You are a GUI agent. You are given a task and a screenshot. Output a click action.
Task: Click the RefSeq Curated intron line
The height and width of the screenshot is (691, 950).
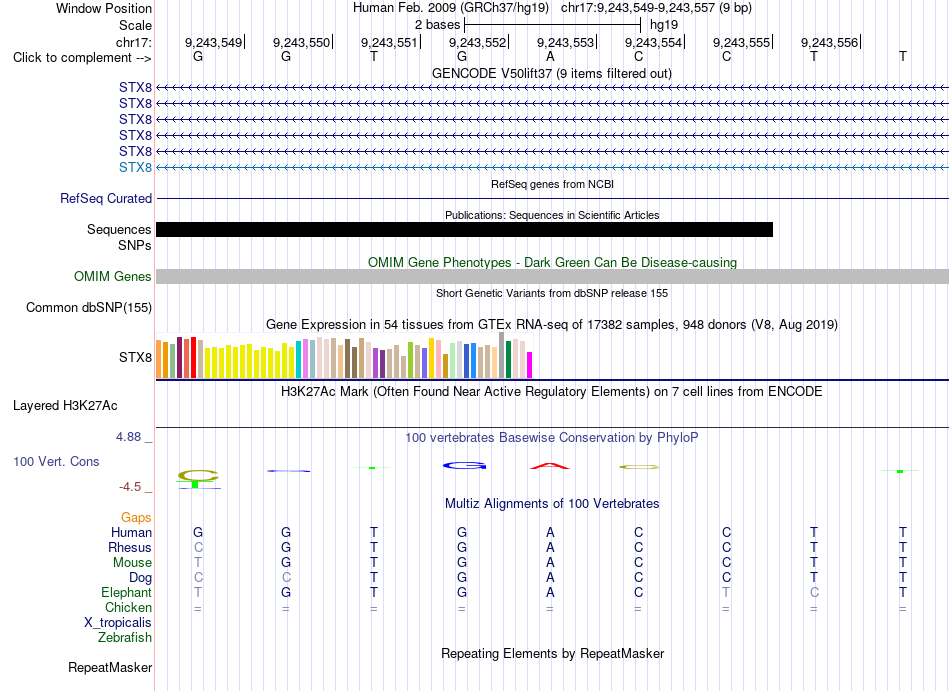click(x=553, y=199)
